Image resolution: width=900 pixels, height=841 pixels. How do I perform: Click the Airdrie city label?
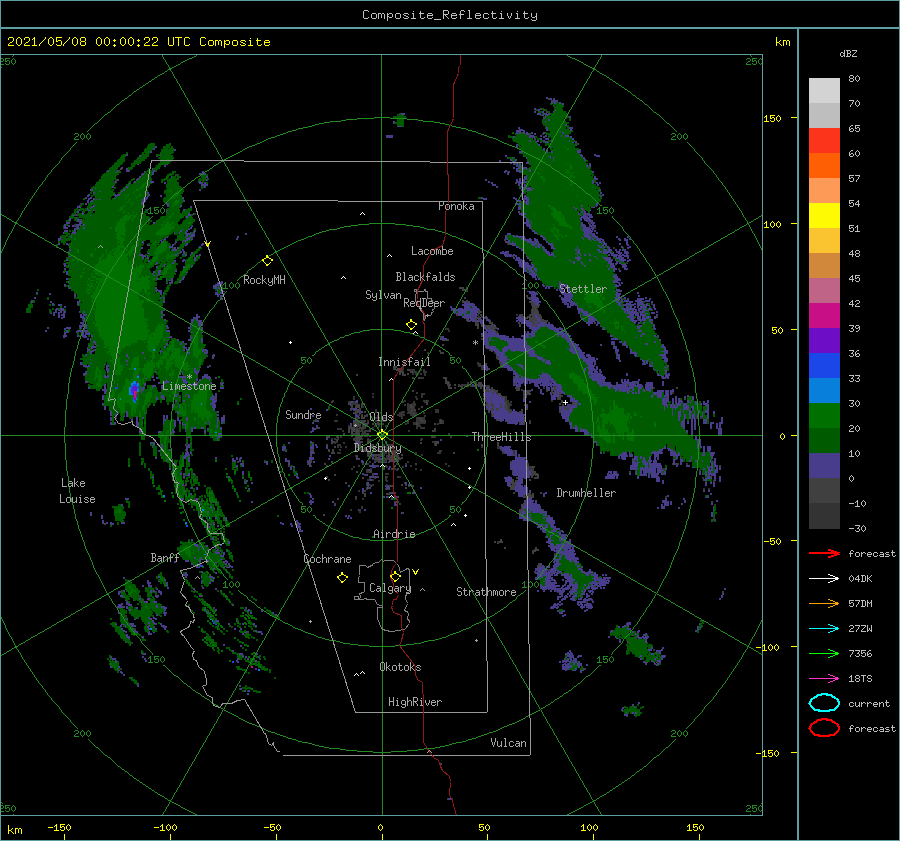[394, 534]
